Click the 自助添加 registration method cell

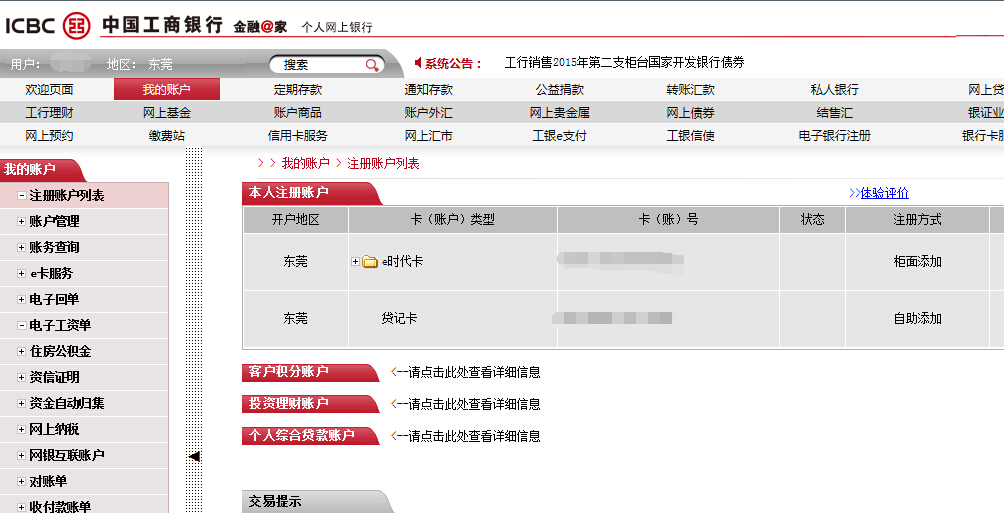(917, 318)
